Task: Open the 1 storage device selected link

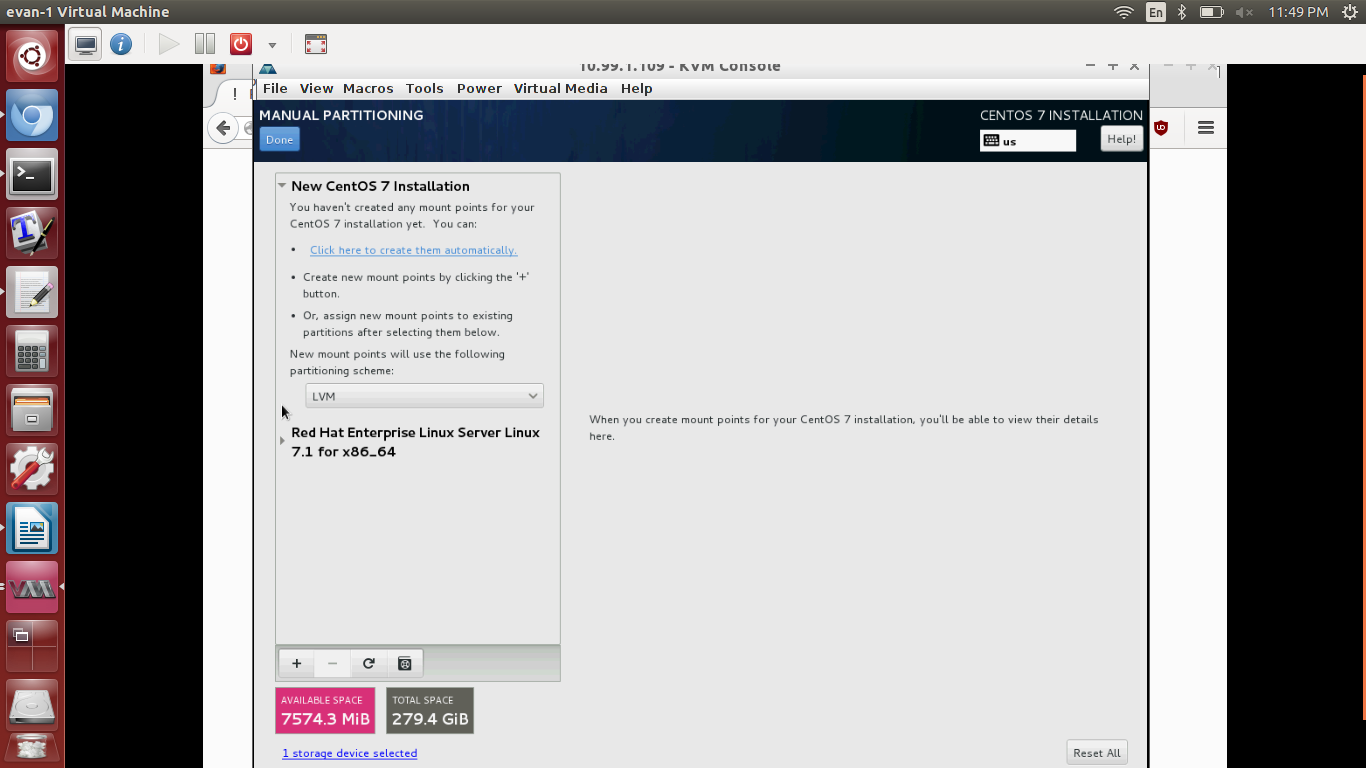Action: (349, 753)
